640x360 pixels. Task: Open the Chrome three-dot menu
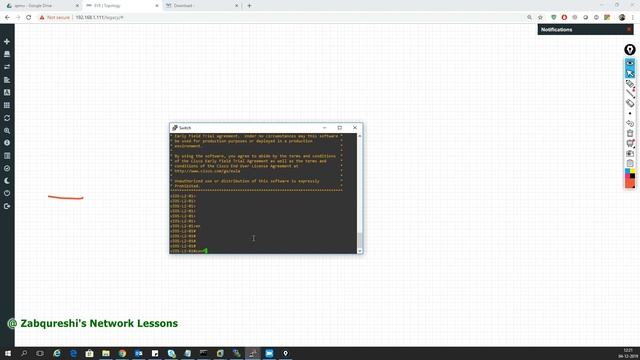[x=633, y=18]
